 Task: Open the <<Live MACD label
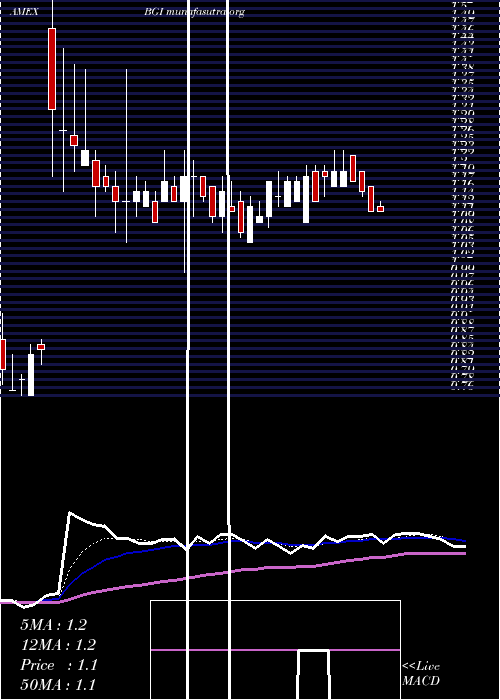tap(421, 674)
